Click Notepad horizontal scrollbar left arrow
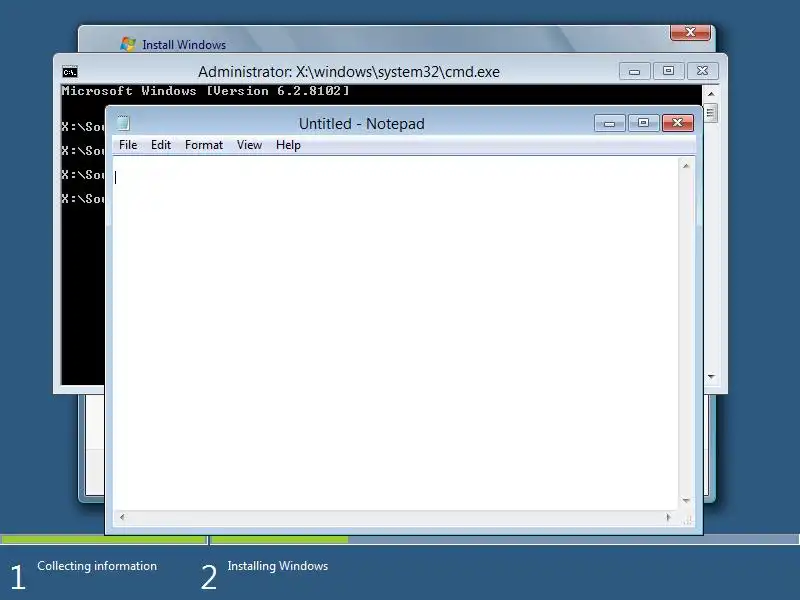The width and height of the screenshot is (800, 600). coord(122,517)
